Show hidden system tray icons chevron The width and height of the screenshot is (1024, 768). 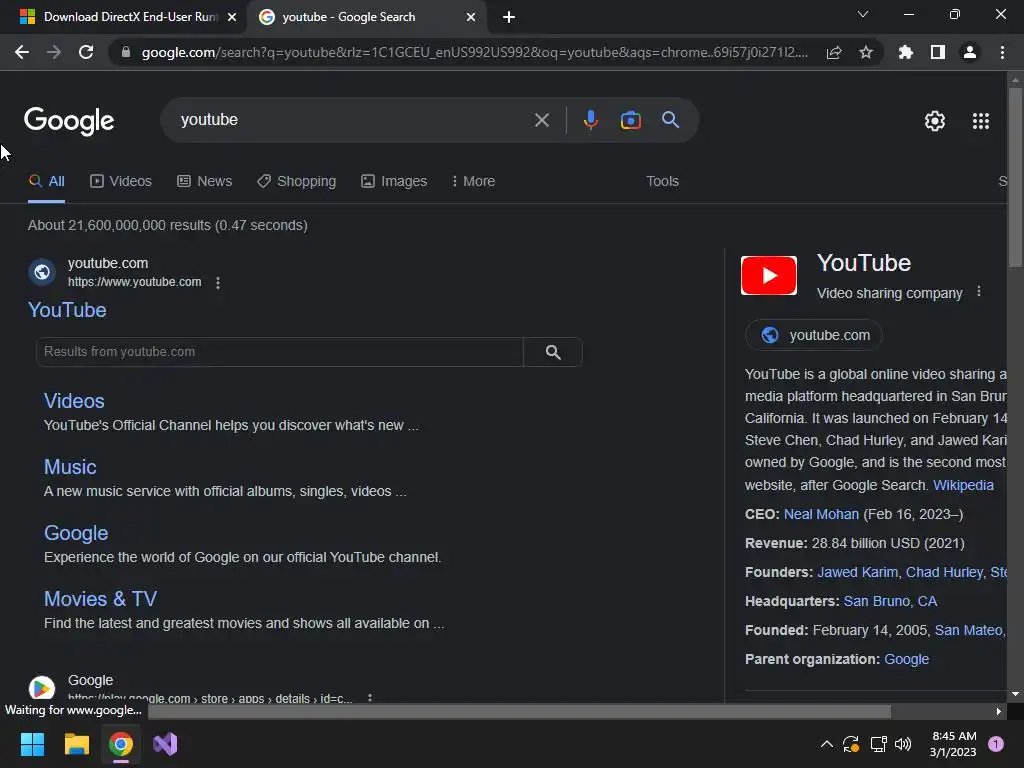point(826,744)
